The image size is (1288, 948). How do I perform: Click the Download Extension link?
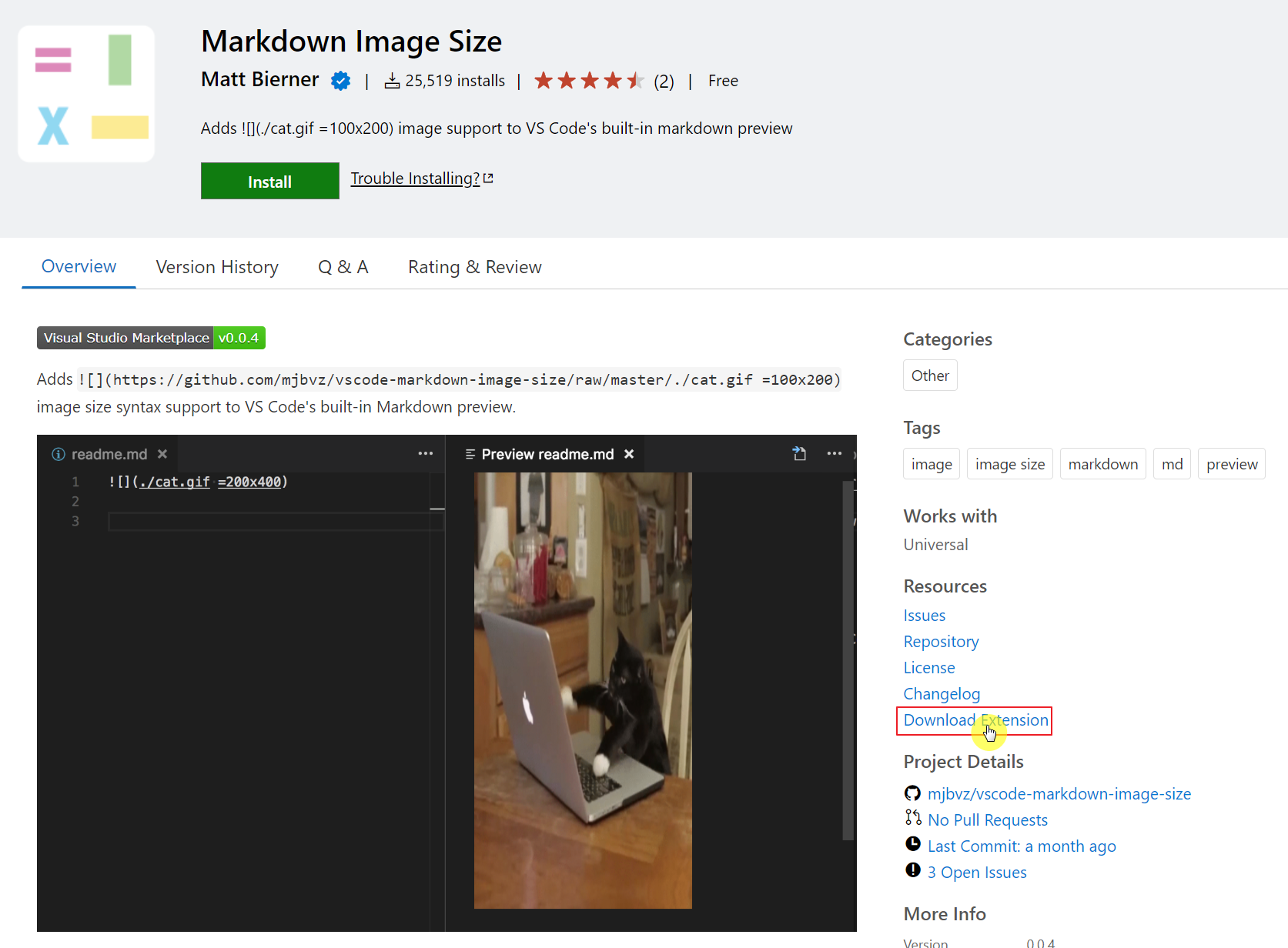point(975,720)
